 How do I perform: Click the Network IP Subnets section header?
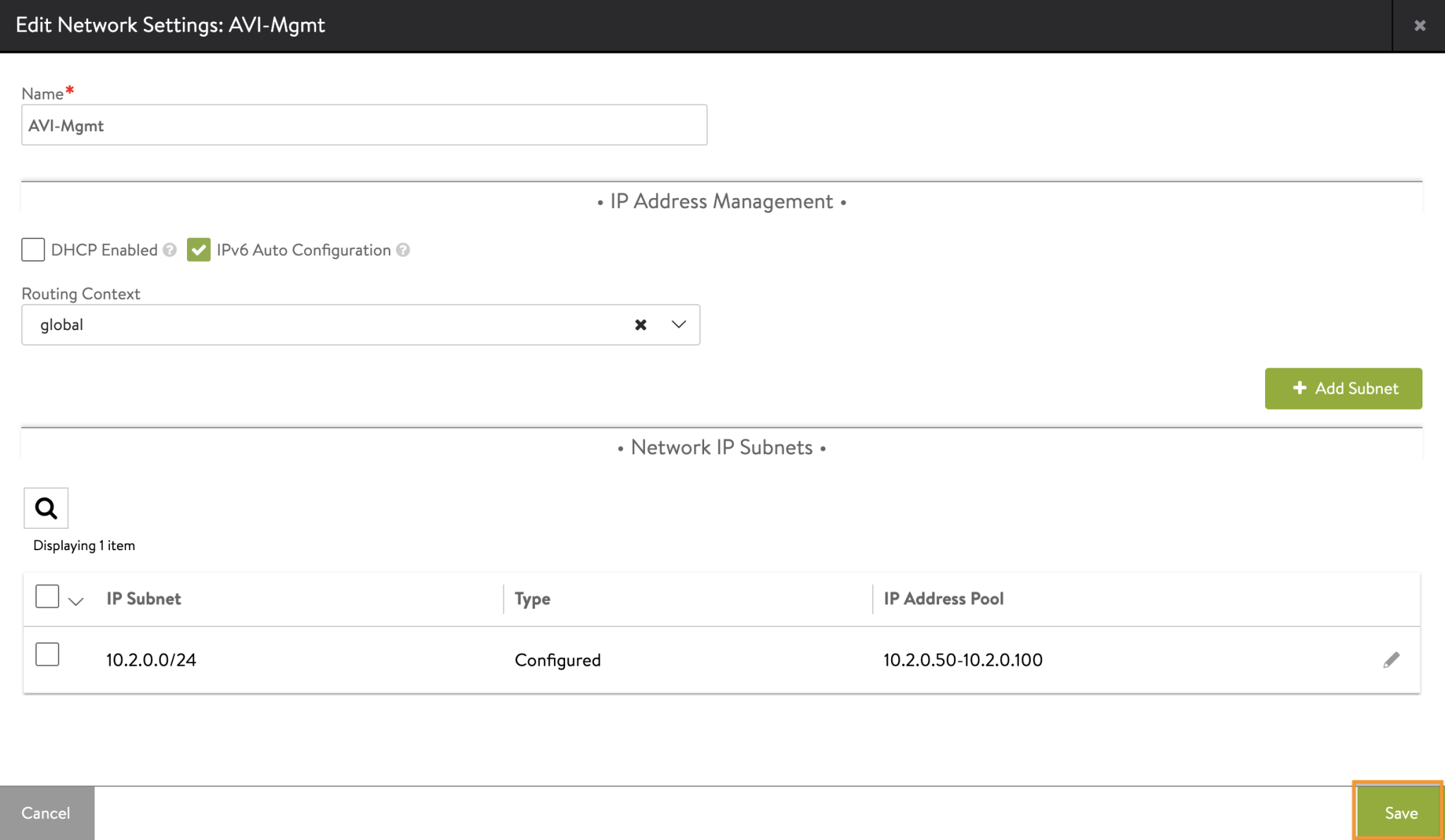tap(721, 446)
